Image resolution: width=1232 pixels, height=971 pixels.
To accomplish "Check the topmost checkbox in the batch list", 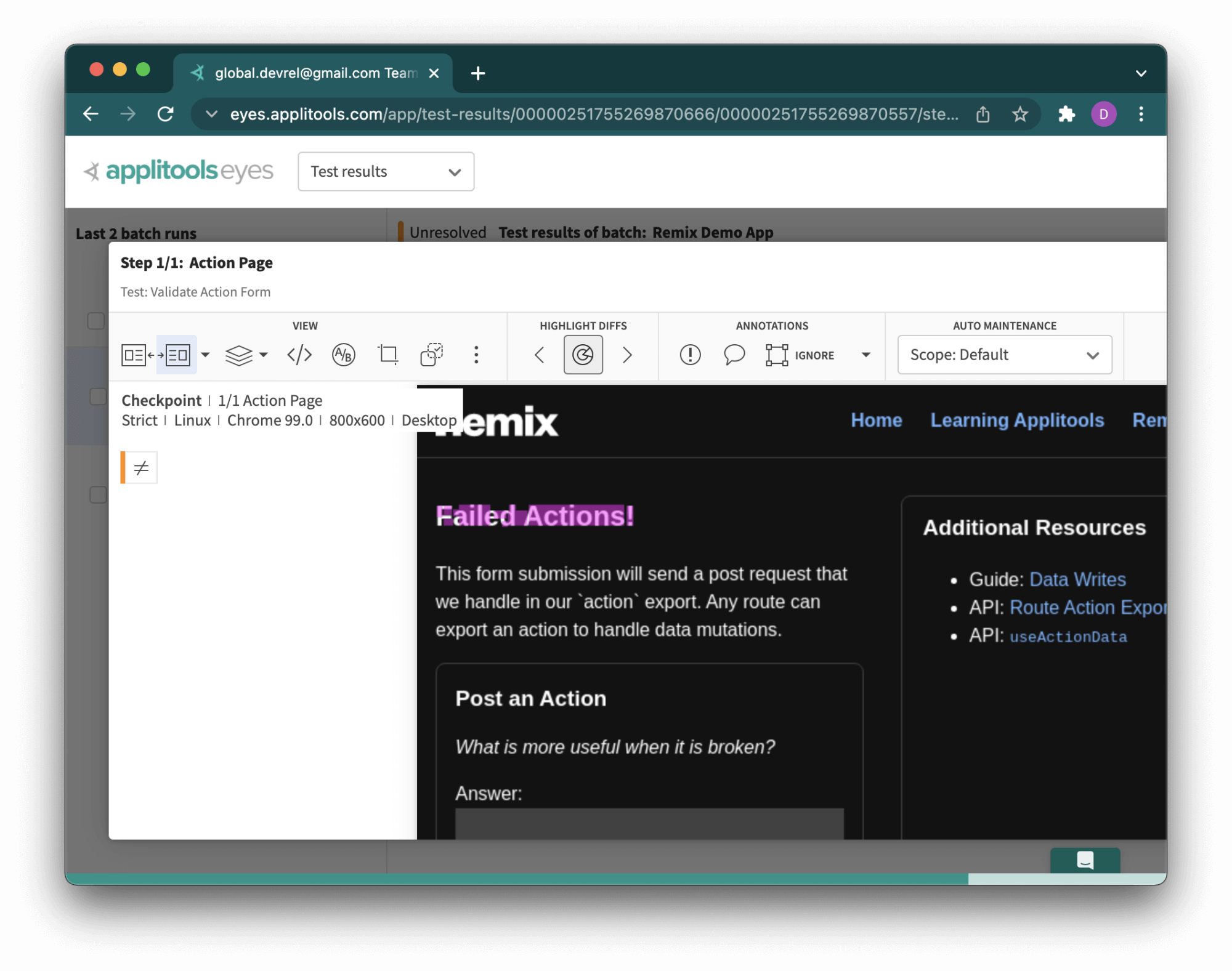I will click(x=97, y=321).
